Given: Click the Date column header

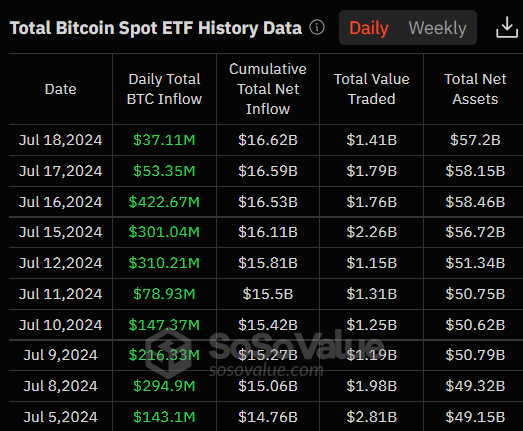Looking at the screenshot, I should tap(60, 89).
